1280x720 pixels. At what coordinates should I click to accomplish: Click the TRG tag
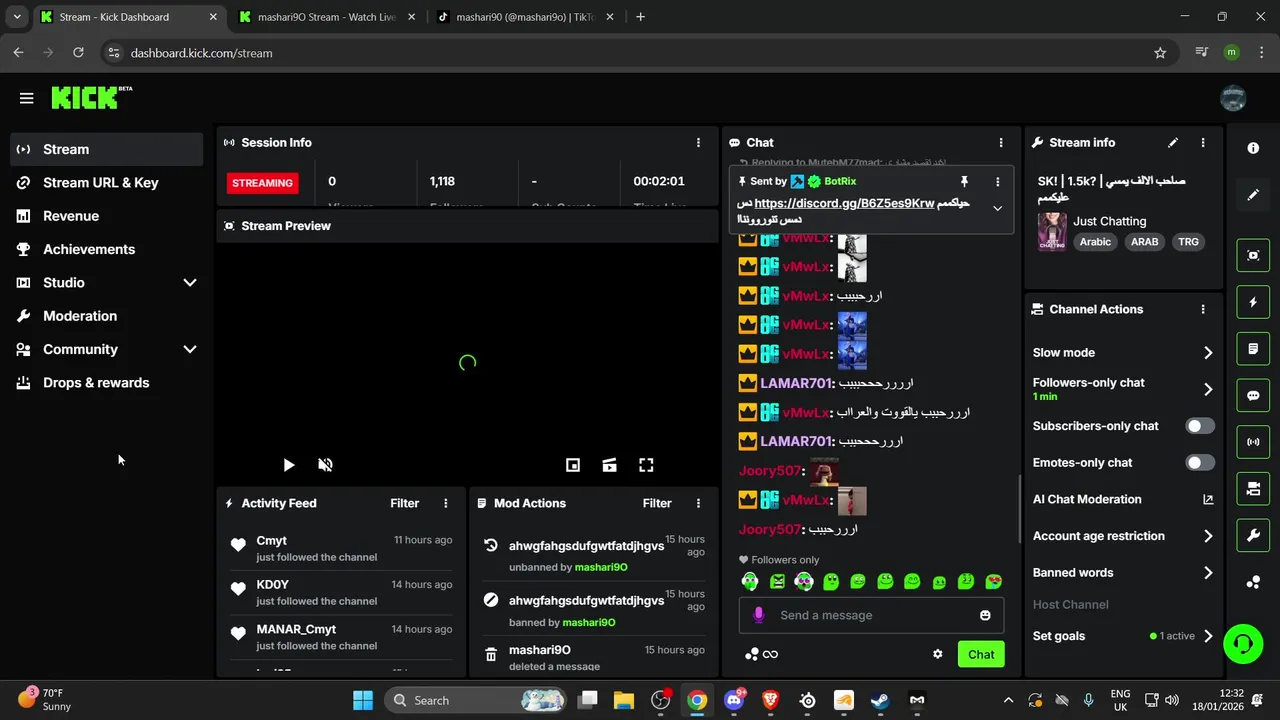coord(1188,242)
